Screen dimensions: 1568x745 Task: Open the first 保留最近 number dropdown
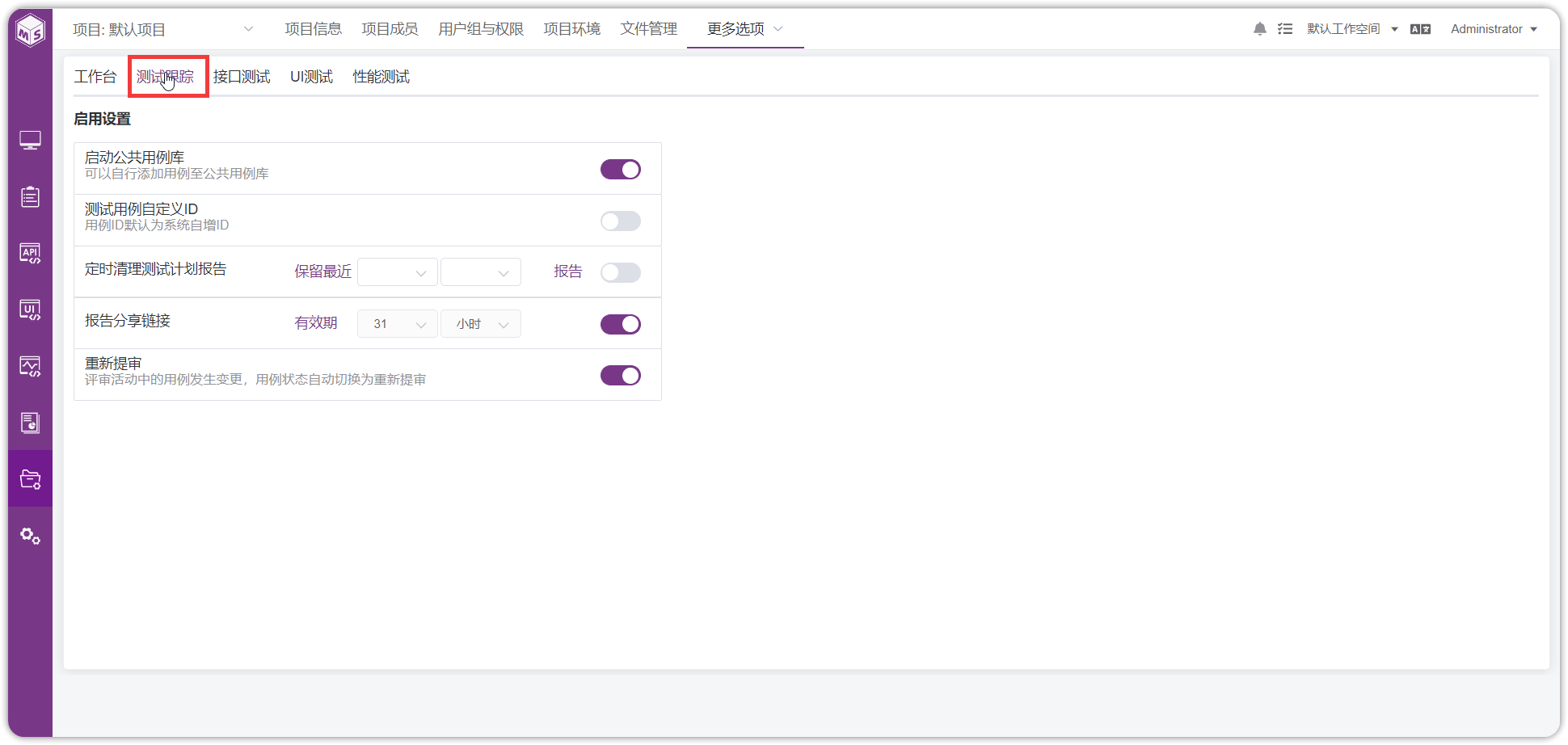point(398,272)
